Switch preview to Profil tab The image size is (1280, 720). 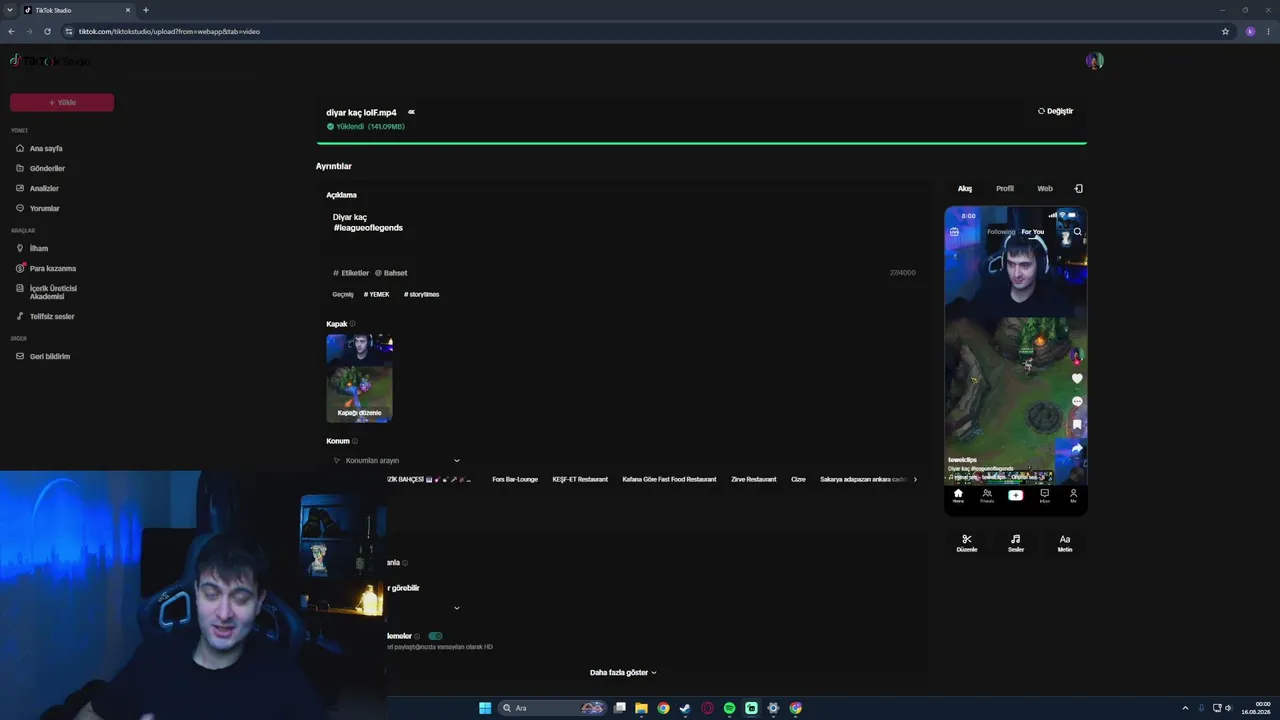click(x=1005, y=188)
